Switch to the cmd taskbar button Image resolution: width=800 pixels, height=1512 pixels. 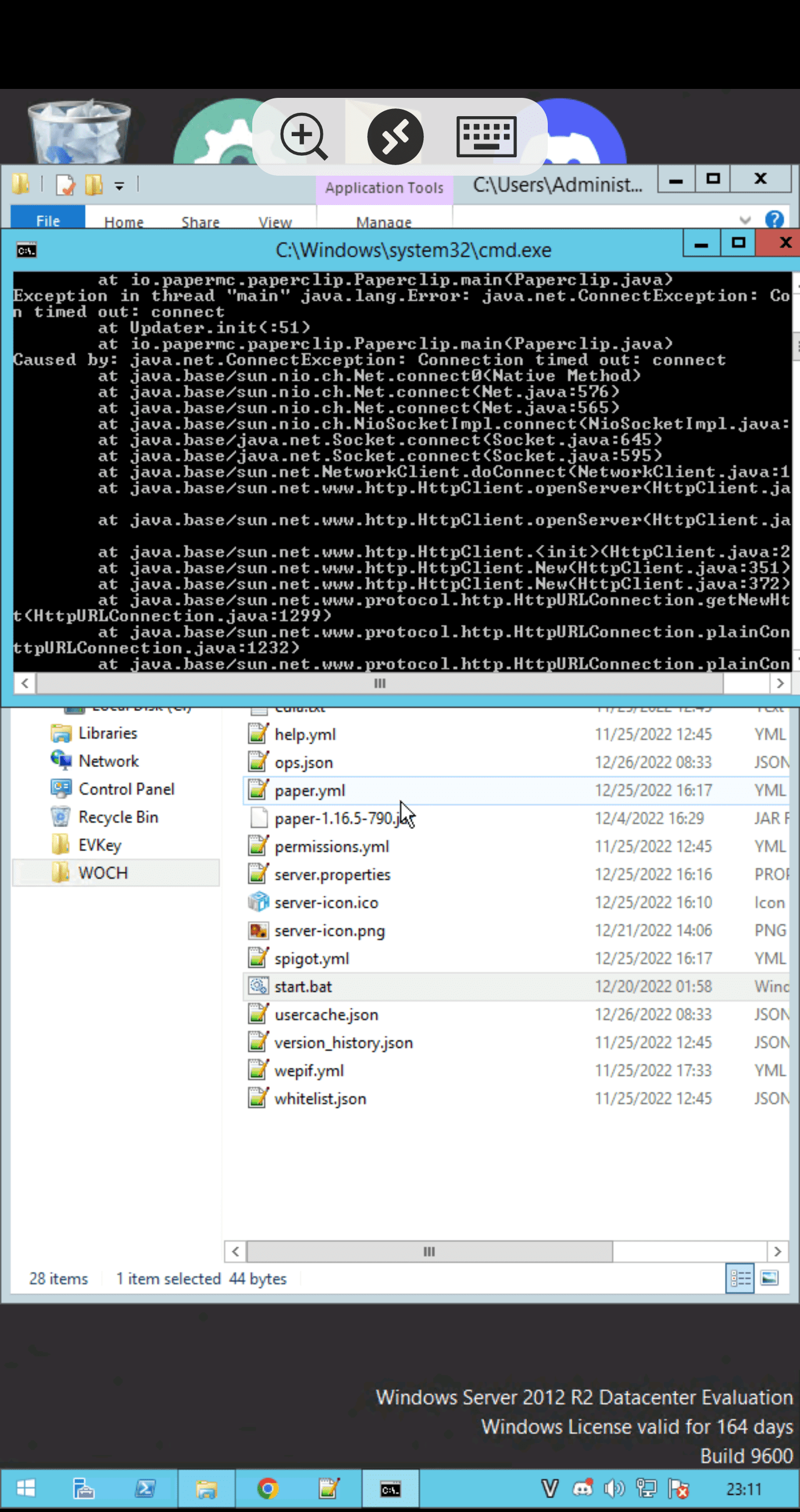[x=391, y=1489]
